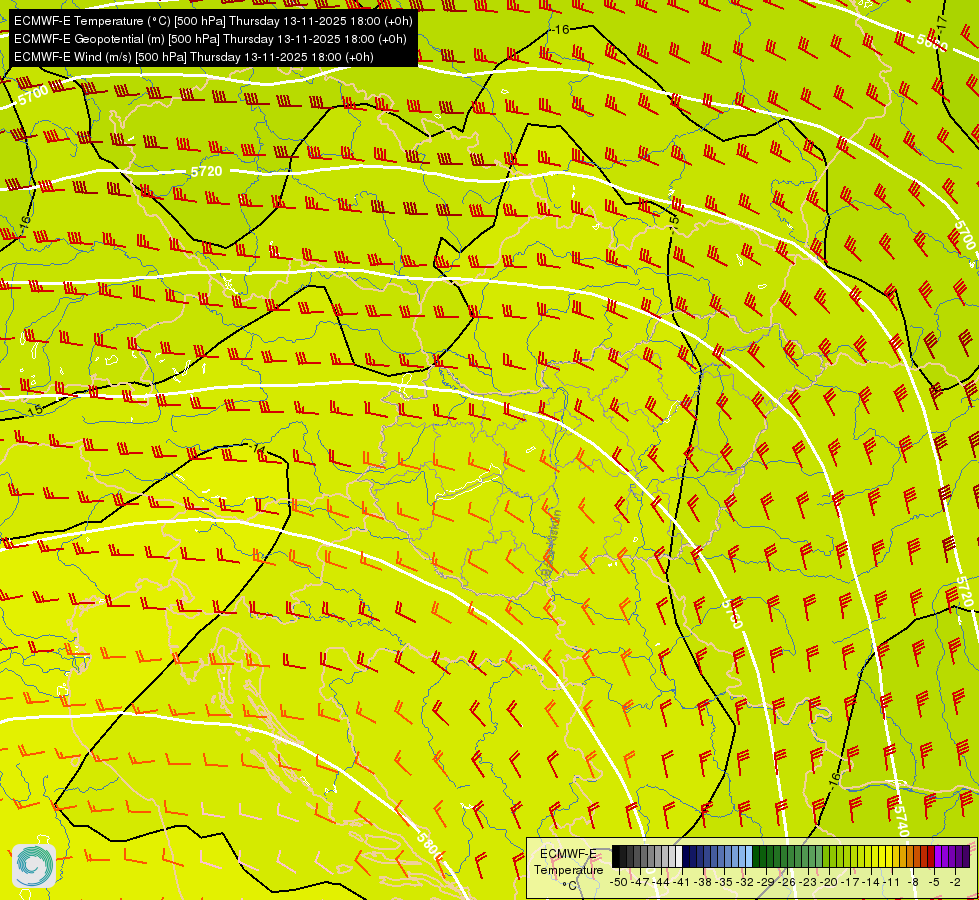Pick the dark purple swatch at the legend's warm end

966,856
